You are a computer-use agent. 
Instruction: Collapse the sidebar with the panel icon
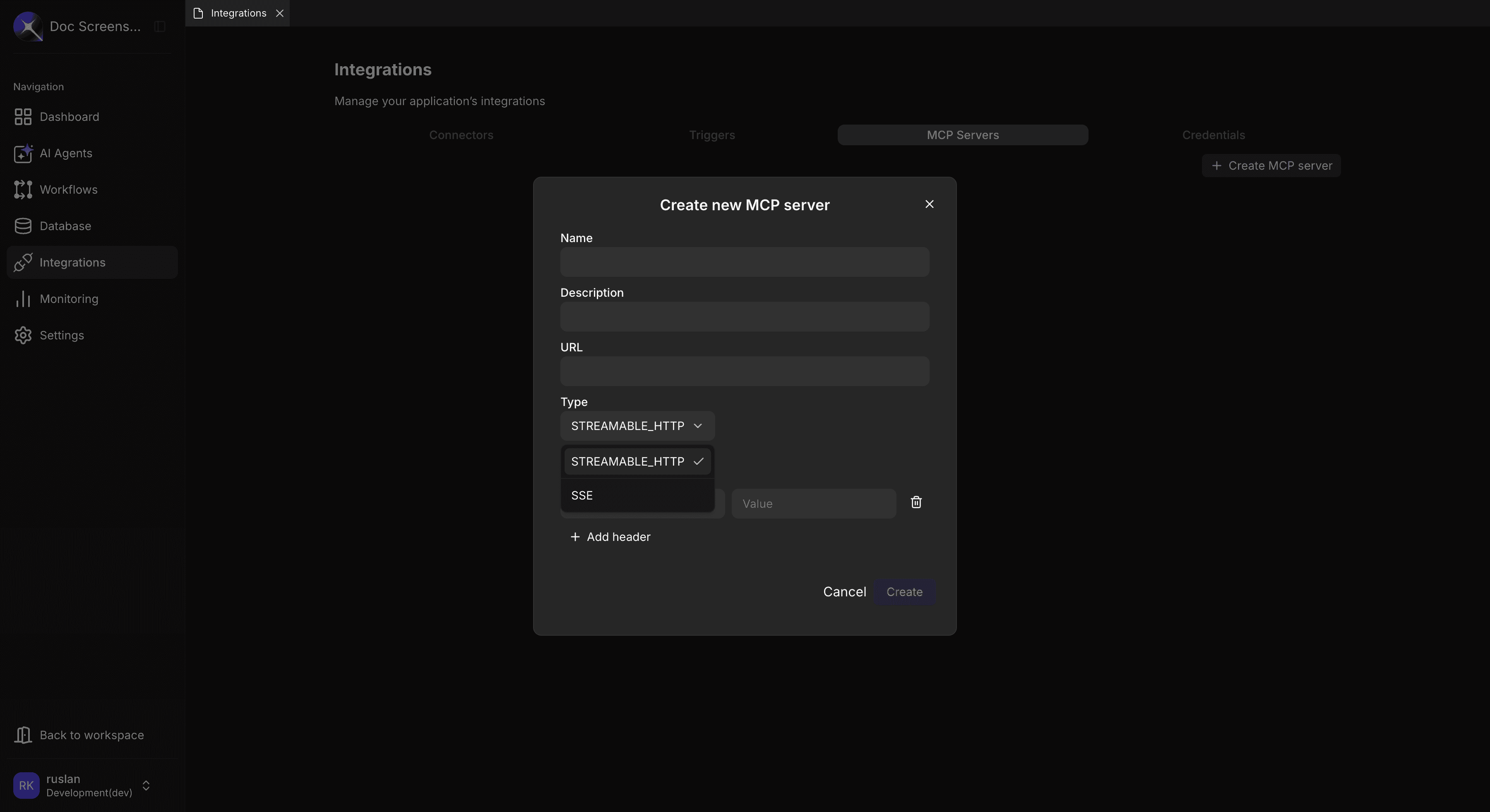coord(160,26)
